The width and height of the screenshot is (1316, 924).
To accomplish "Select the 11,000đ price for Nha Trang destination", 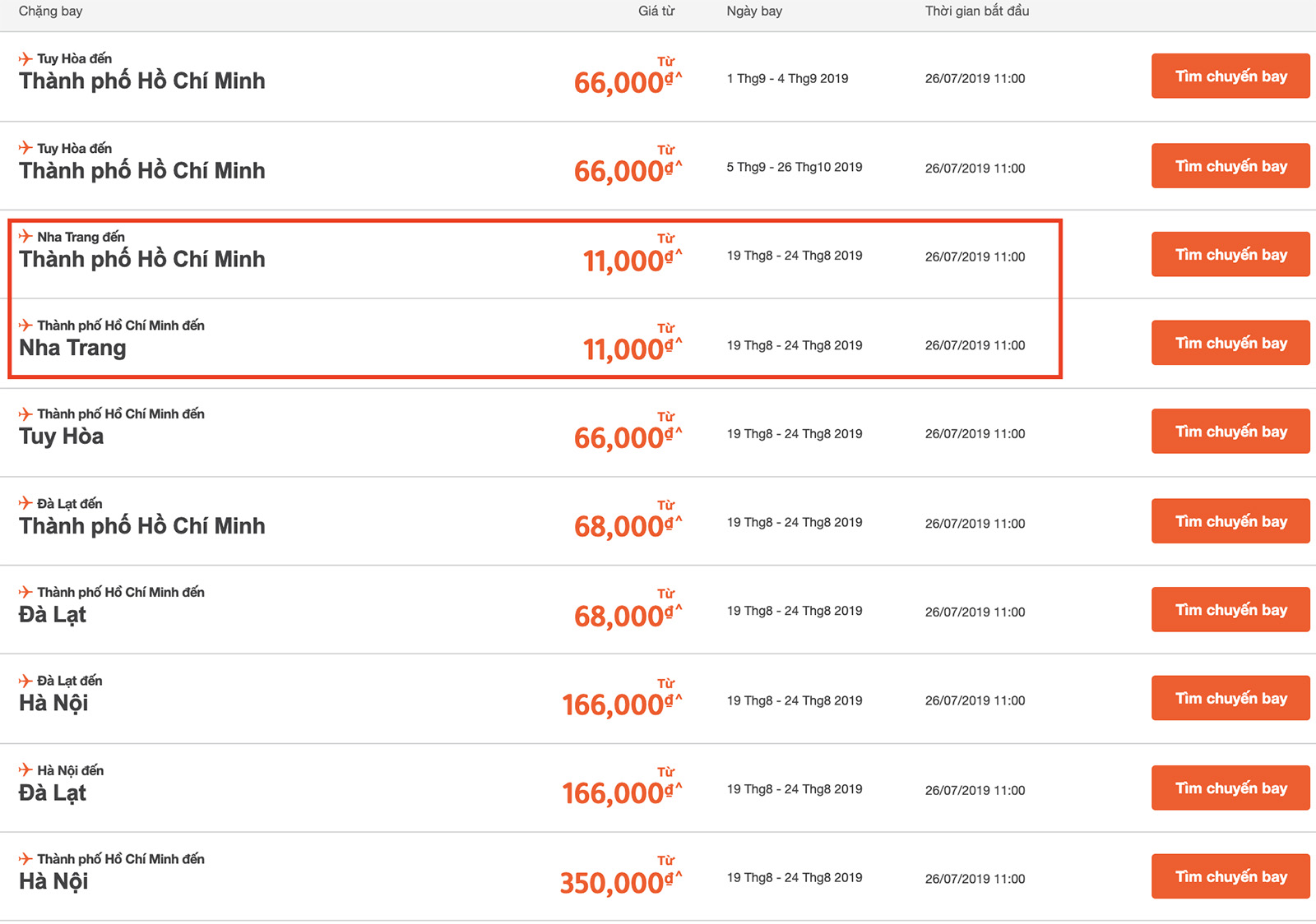I will pyautogui.click(x=633, y=349).
